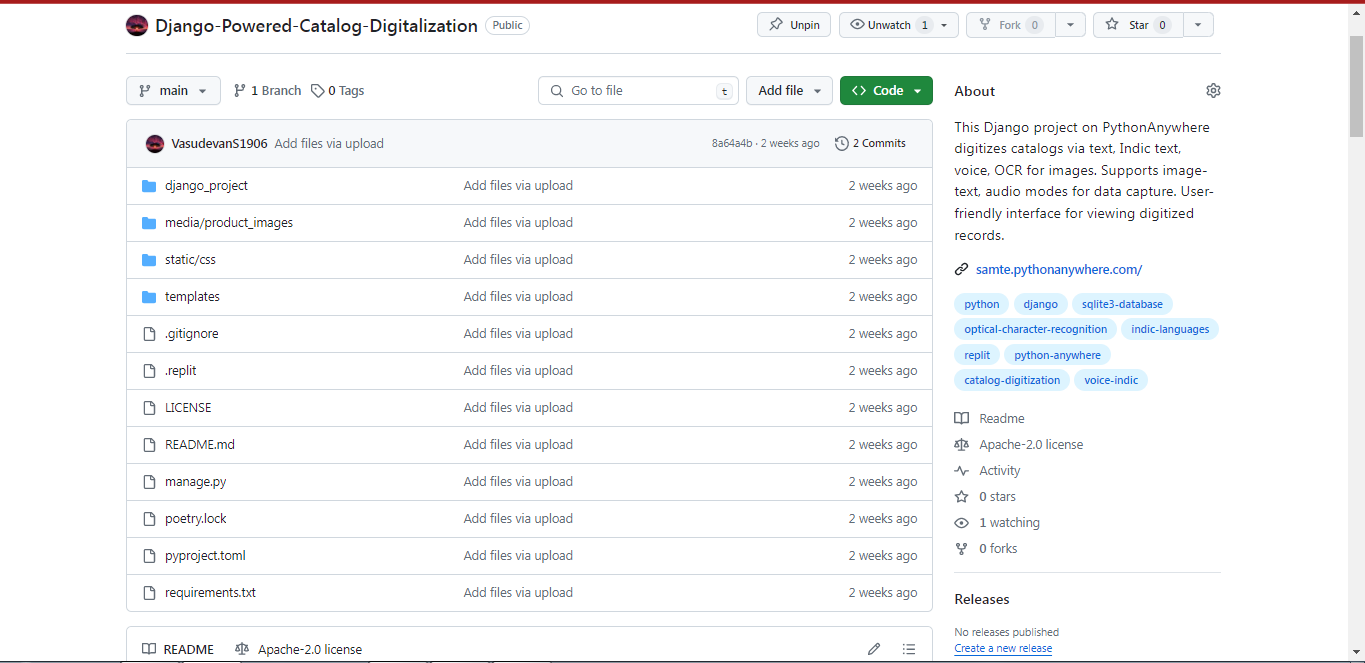Click the manage.py file icon

(x=149, y=482)
